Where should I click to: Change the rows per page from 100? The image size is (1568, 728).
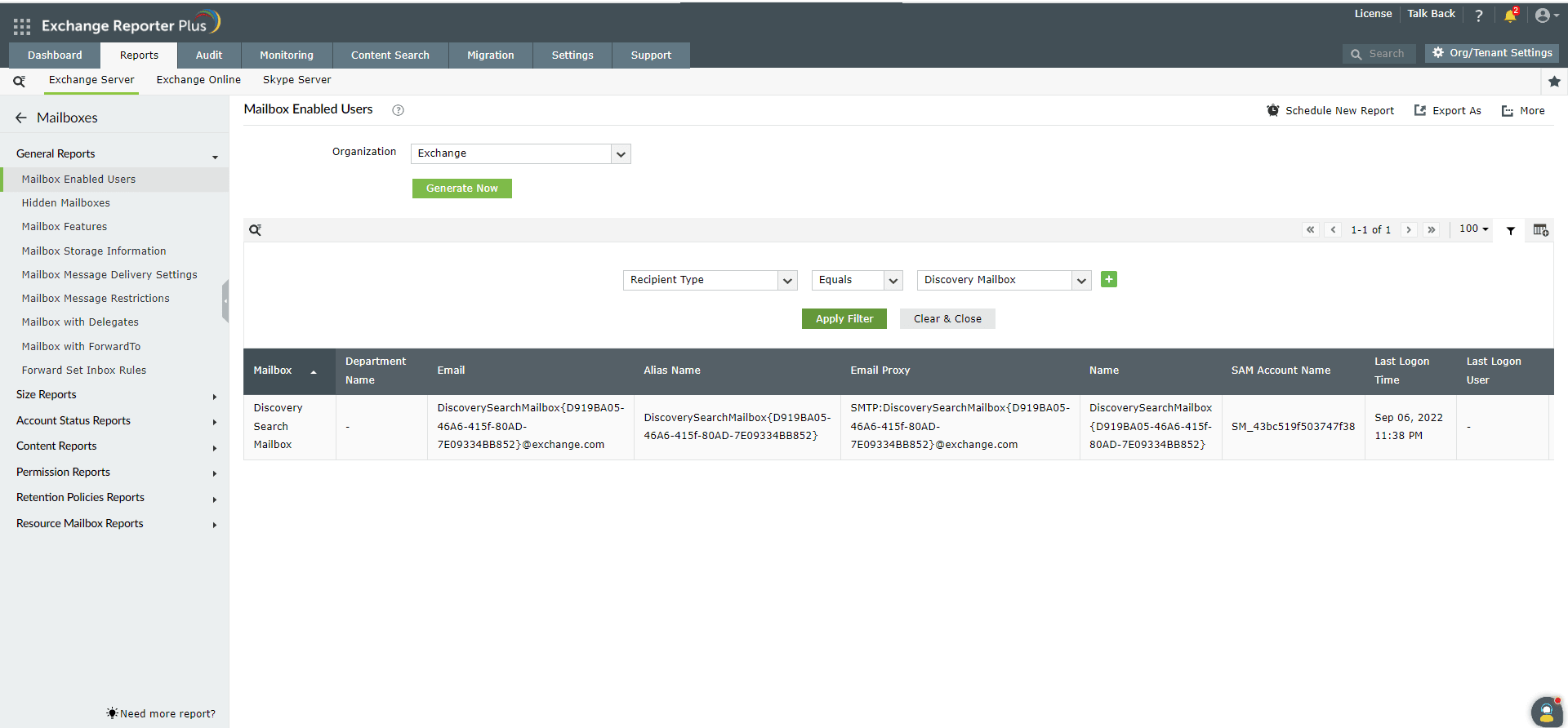1474,229
